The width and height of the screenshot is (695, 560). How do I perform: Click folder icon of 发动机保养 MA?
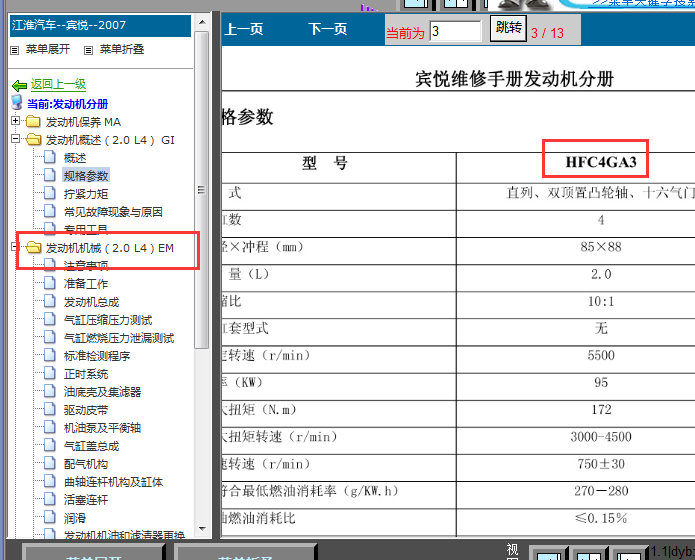click(33, 121)
